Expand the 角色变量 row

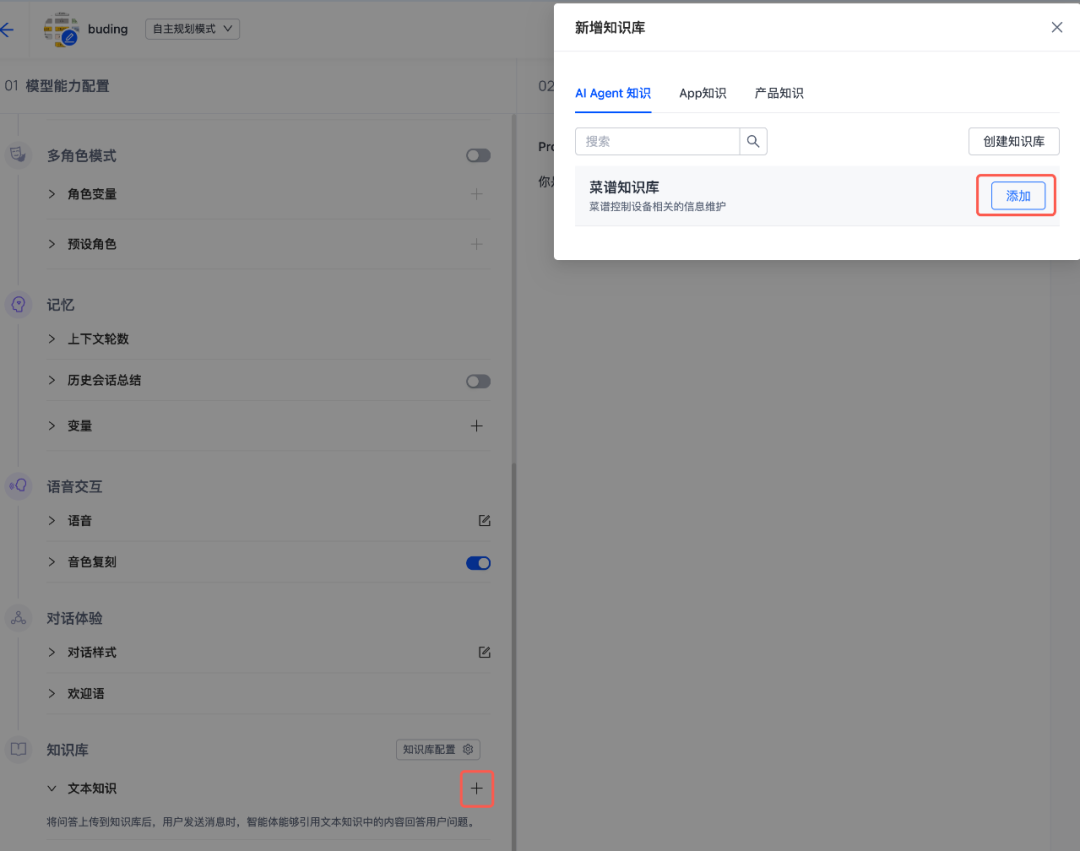coord(52,194)
